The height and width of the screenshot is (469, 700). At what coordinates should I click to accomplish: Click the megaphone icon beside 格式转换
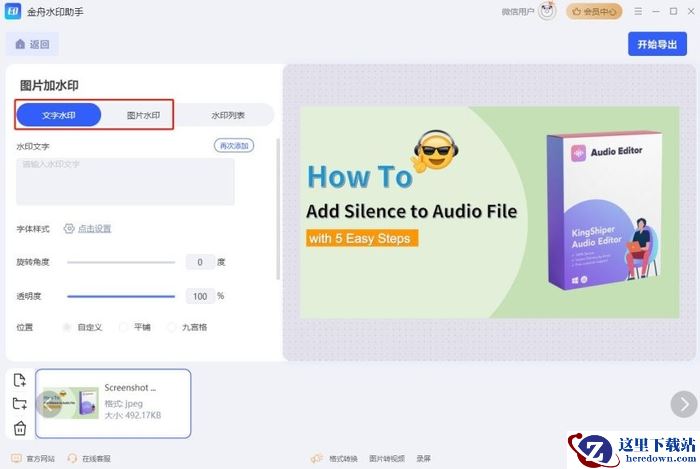(317, 458)
